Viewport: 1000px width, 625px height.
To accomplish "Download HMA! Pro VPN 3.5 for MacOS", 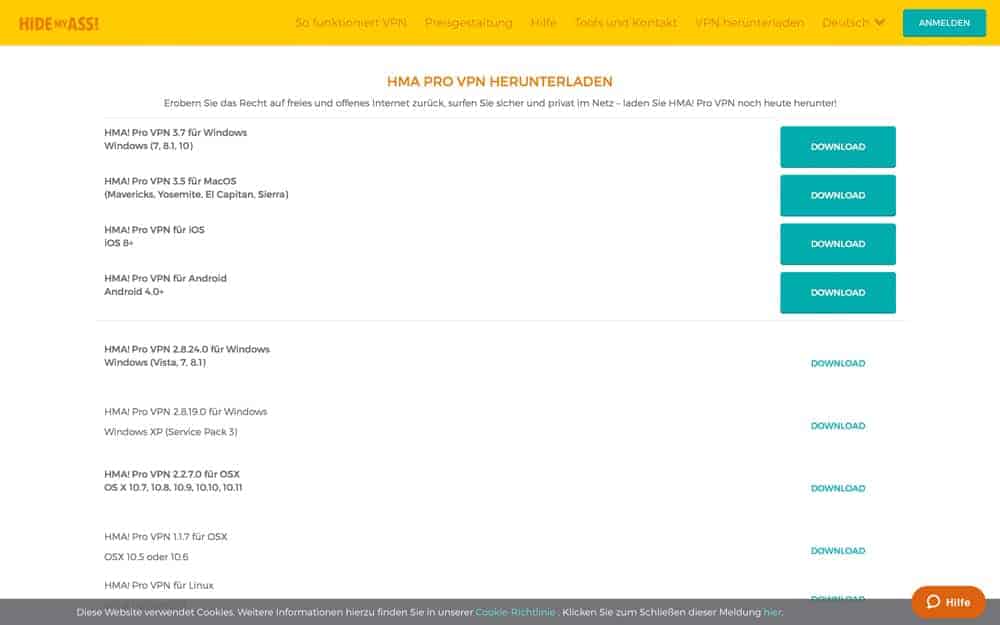I will [x=837, y=195].
